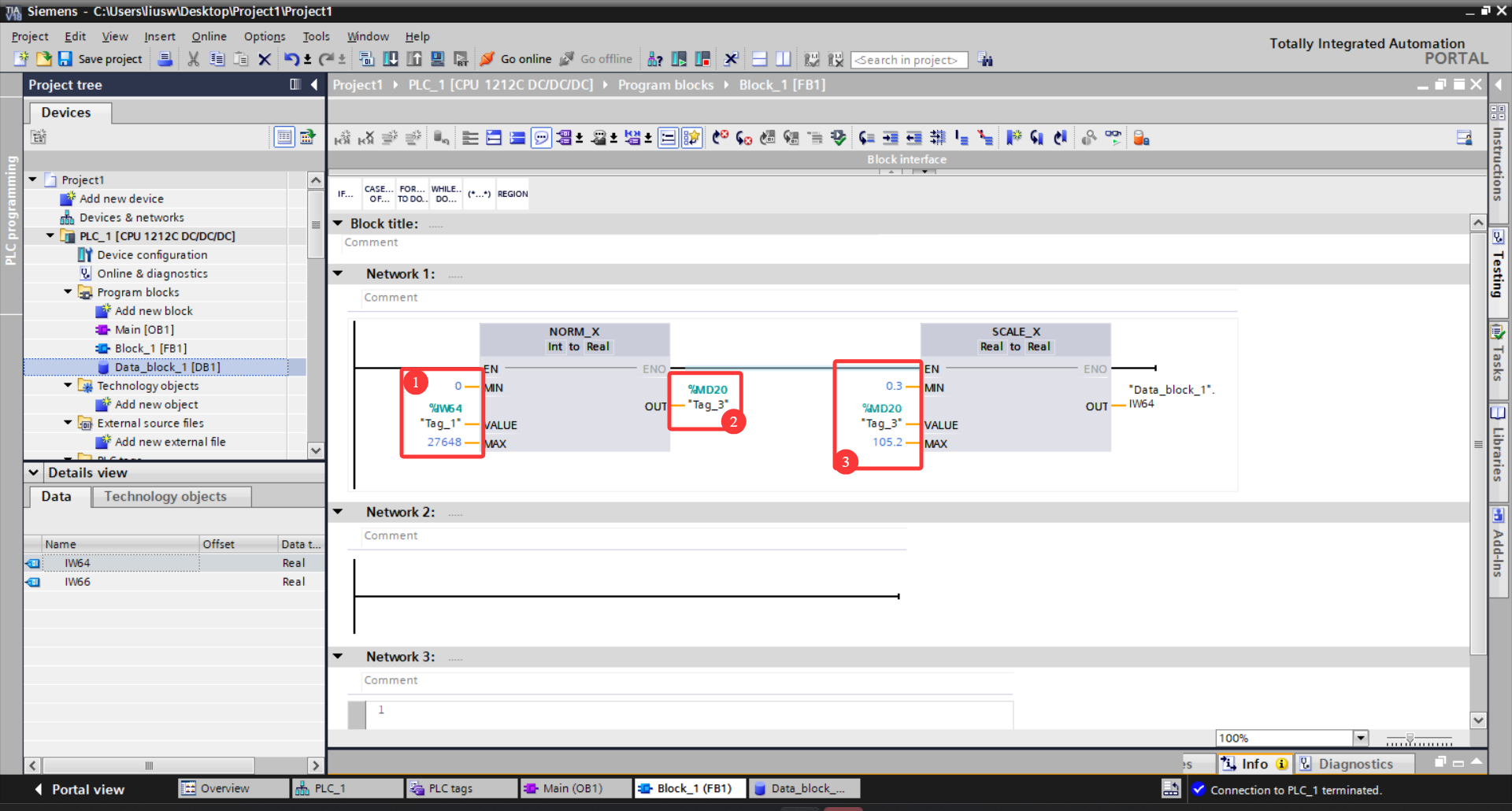Select IW66 row in Details view
The image size is (1512, 811).
pos(173,582)
